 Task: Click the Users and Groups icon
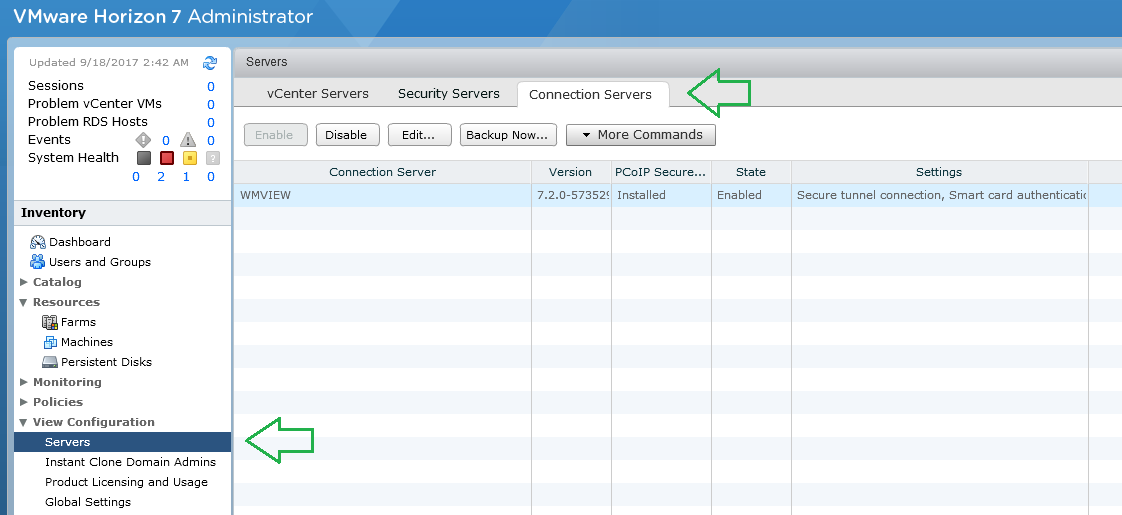tap(38, 262)
